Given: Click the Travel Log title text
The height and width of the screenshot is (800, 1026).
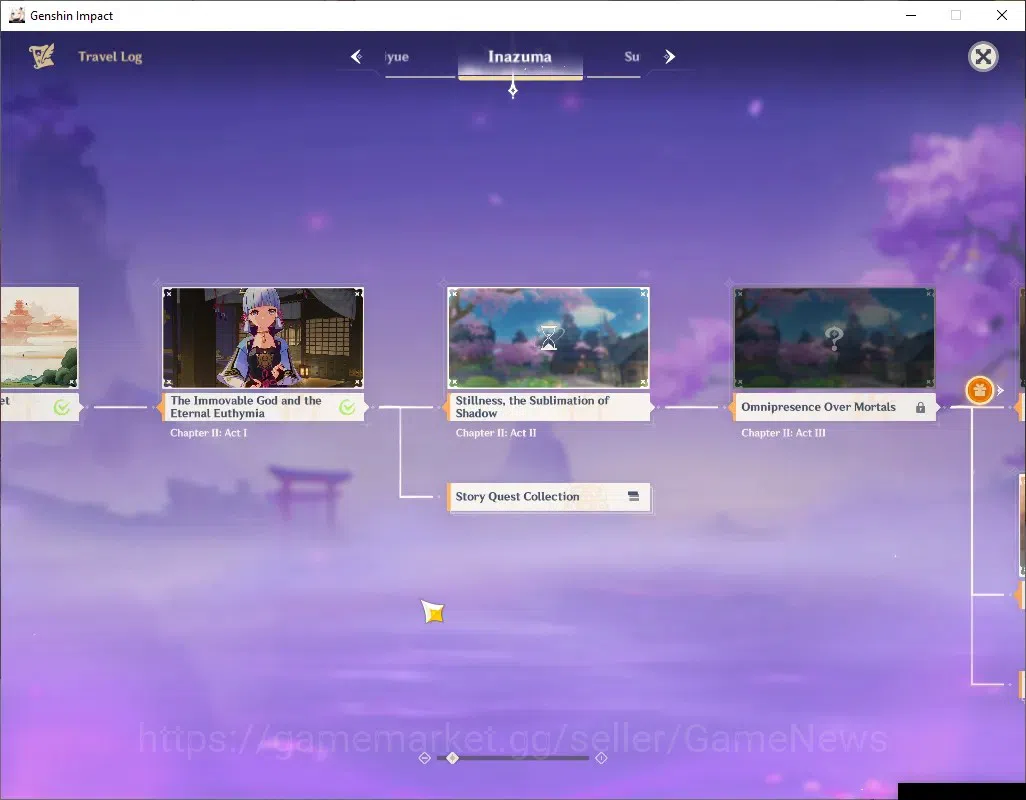Looking at the screenshot, I should click(110, 57).
